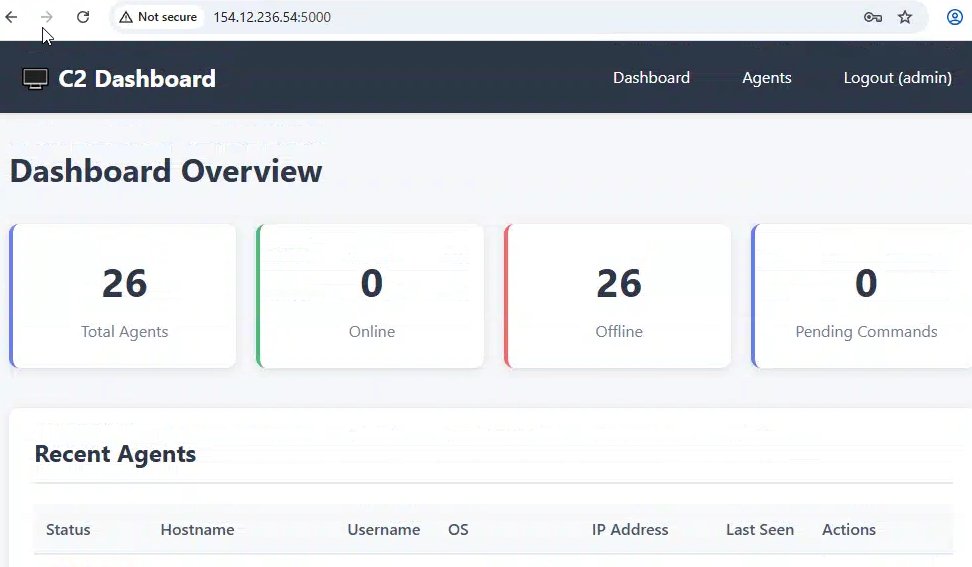Open the Dashboard nav link
The width and height of the screenshot is (972, 567).
tap(652, 77)
